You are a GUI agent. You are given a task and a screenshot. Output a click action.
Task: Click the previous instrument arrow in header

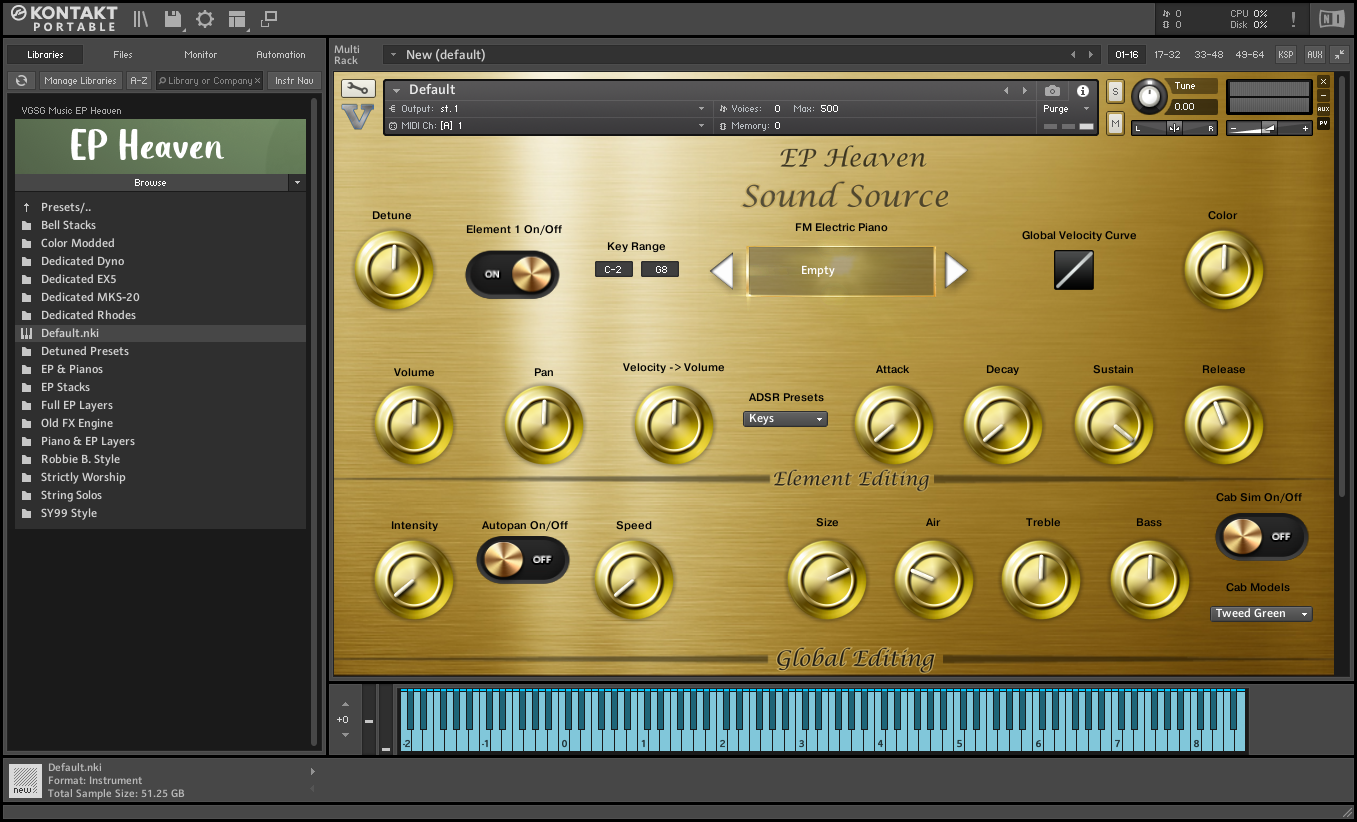click(x=1007, y=90)
